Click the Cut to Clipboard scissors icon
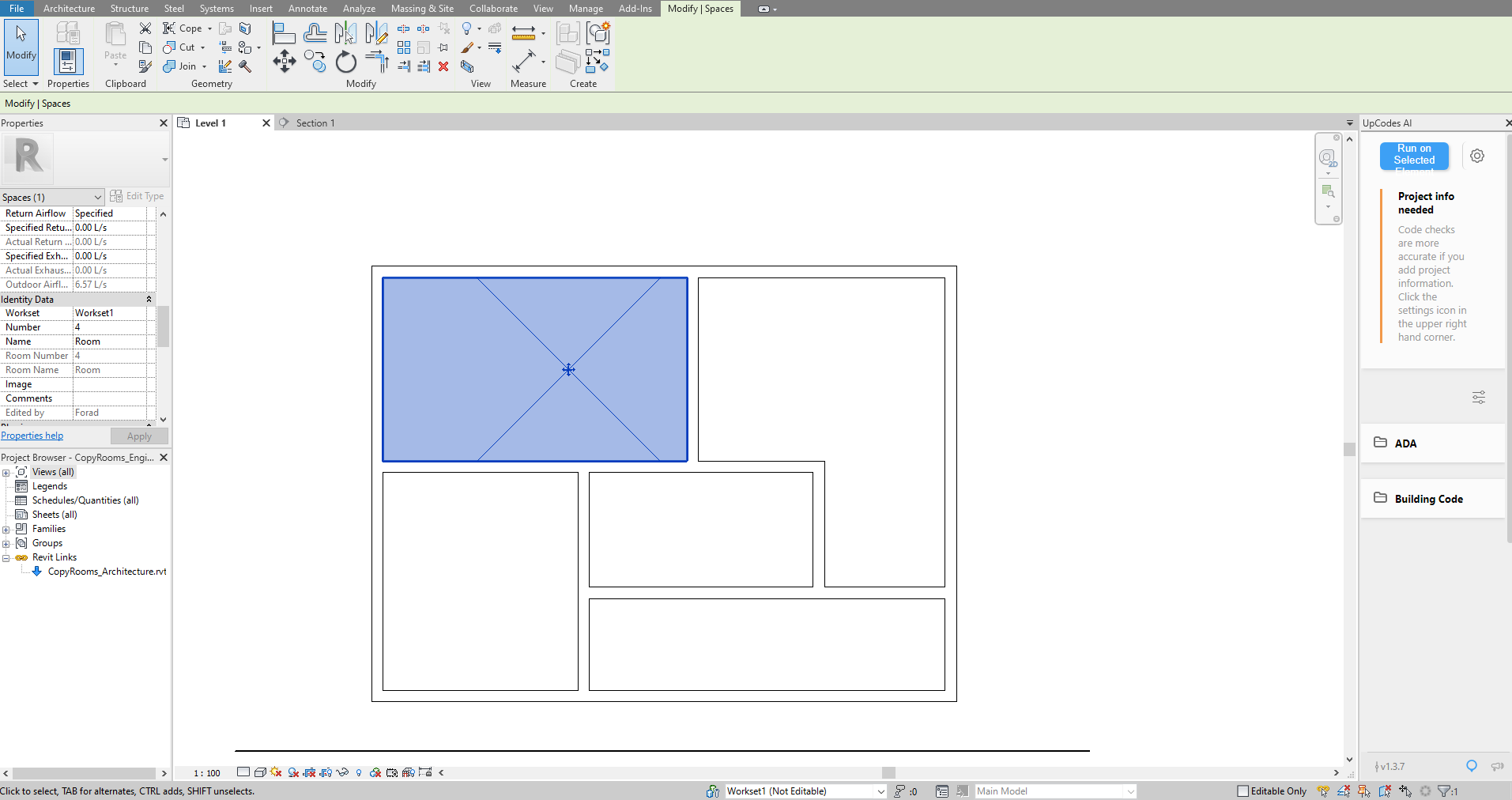 pos(145,28)
